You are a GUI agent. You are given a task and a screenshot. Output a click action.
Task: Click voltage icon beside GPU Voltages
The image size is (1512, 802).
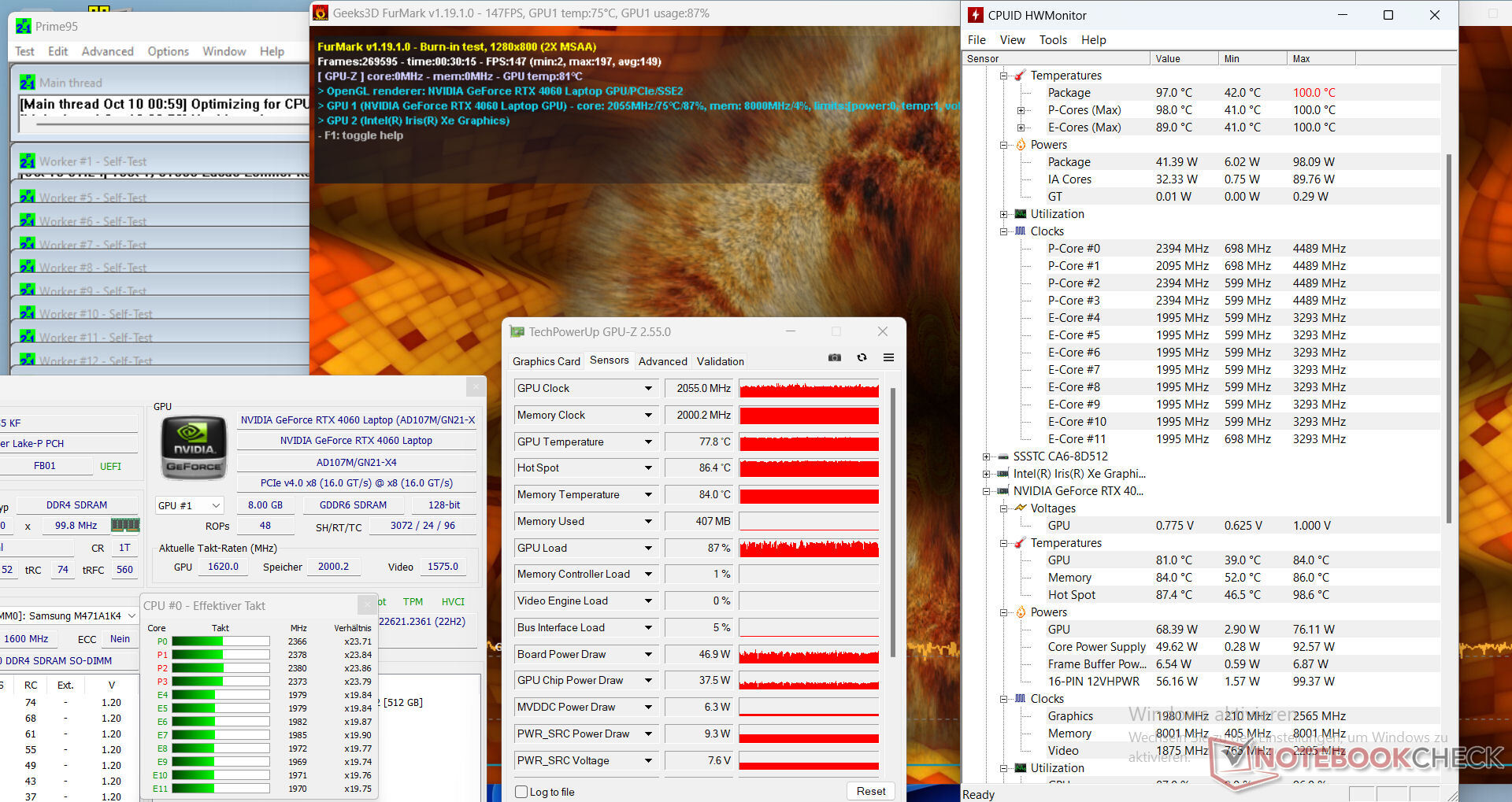(x=1021, y=508)
